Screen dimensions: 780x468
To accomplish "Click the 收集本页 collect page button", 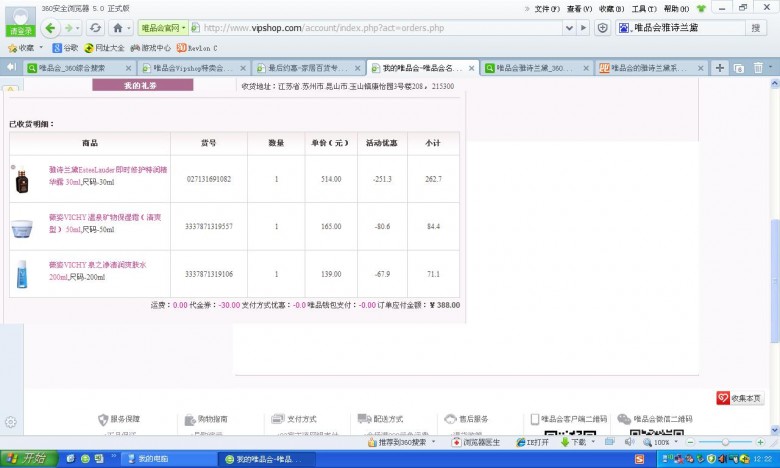I will tap(740, 398).
